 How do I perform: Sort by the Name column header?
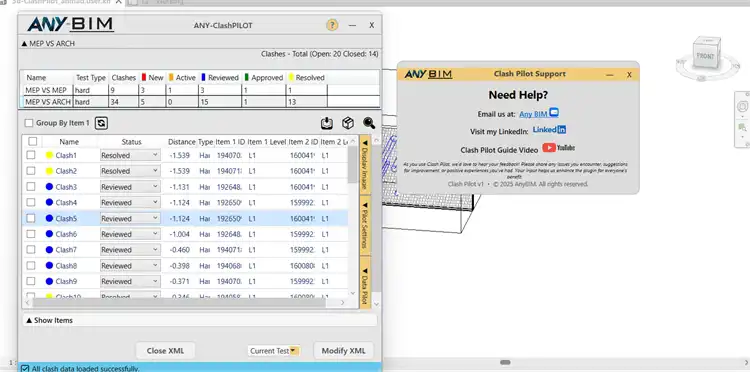[69, 142]
